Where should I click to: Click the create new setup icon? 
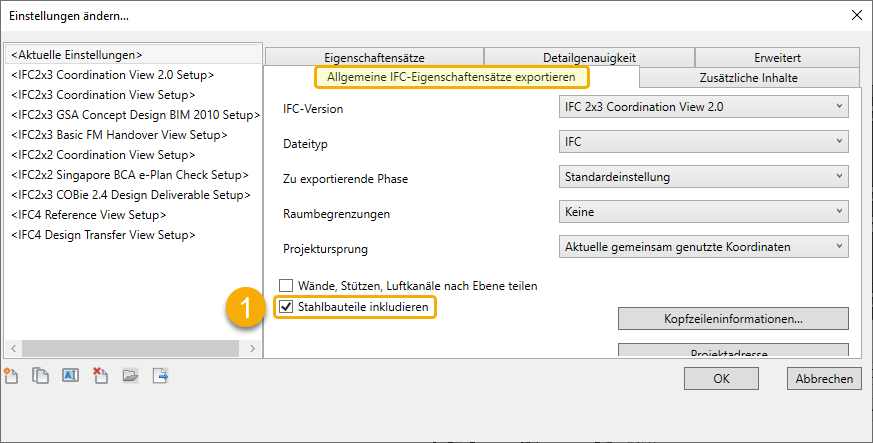point(12,376)
